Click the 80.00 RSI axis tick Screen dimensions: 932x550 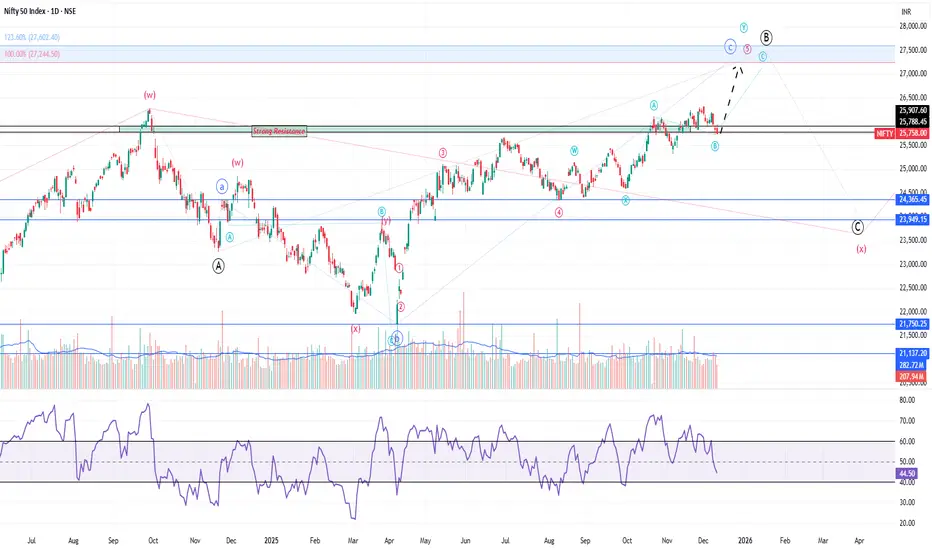pos(907,401)
